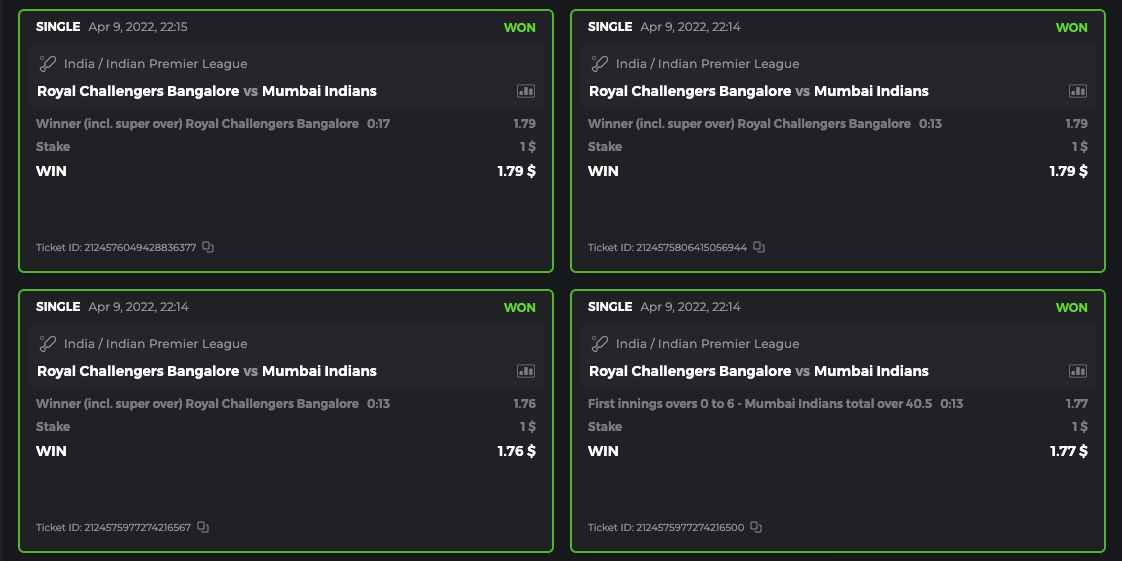
Task: Copy ticket ID ending in 836377
Action: pos(208,247)
